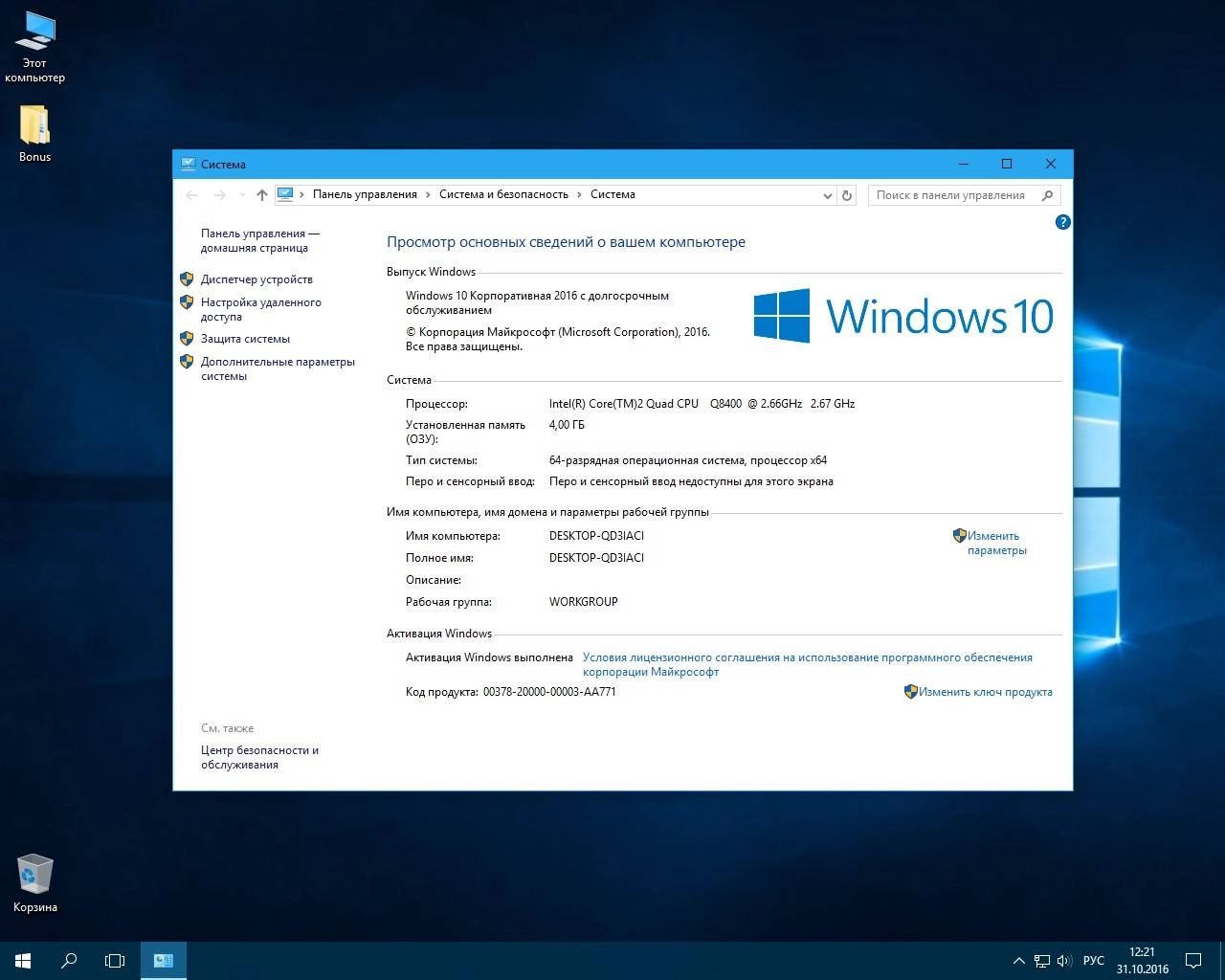1225x980 pixels.
Task: Click the computer icon in address bar
Action: tap(285, 194)
